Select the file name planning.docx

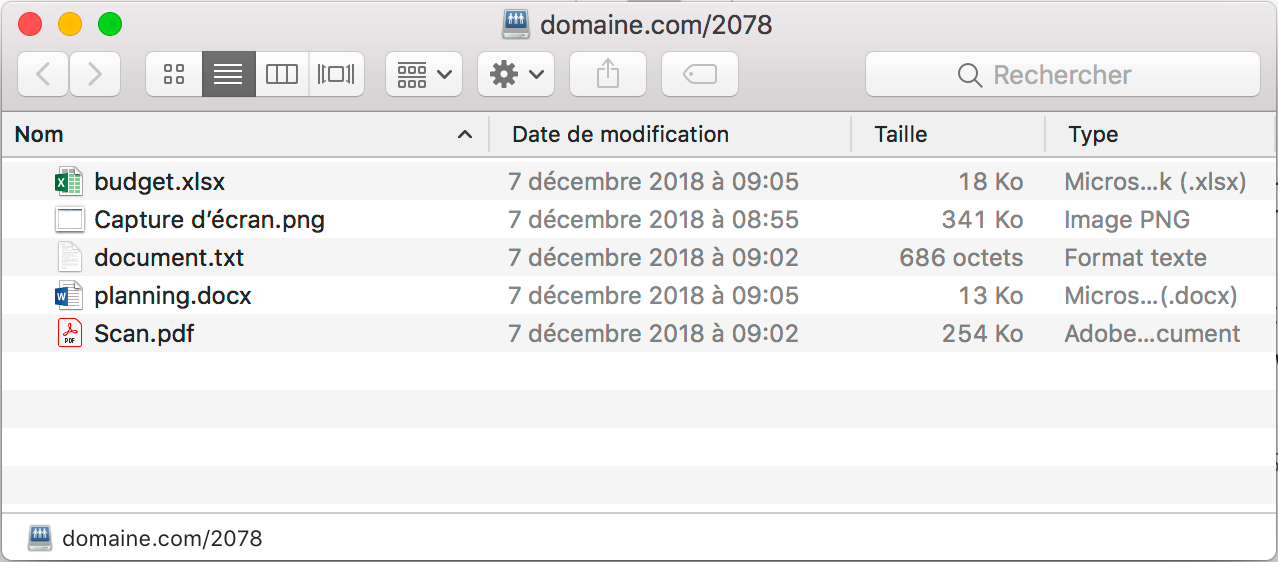[x=173, y=296]
